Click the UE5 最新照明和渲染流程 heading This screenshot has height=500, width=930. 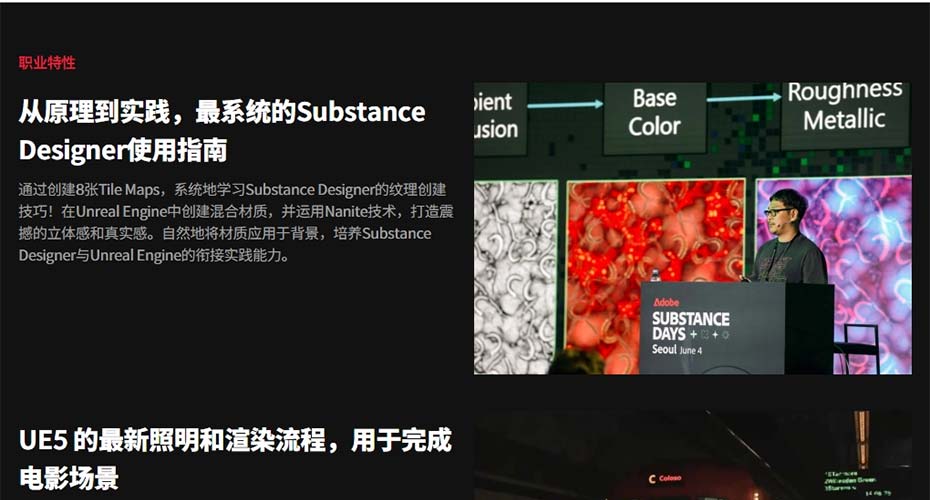(235, 458)
